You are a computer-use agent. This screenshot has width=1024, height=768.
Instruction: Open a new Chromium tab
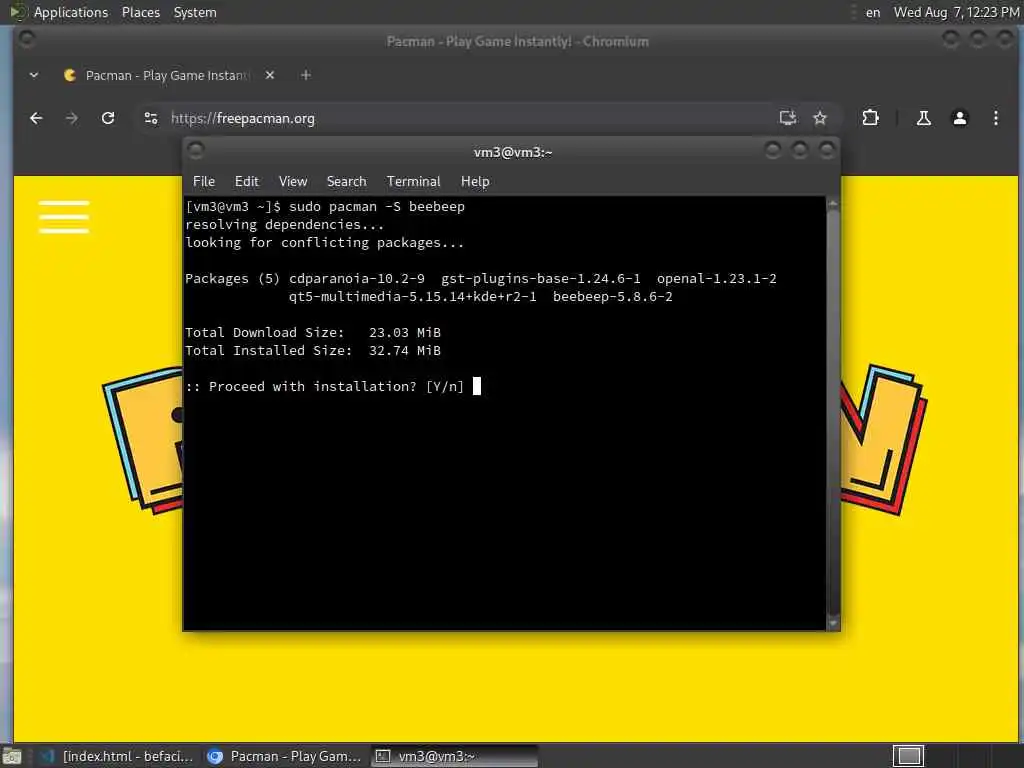(306, 75)
